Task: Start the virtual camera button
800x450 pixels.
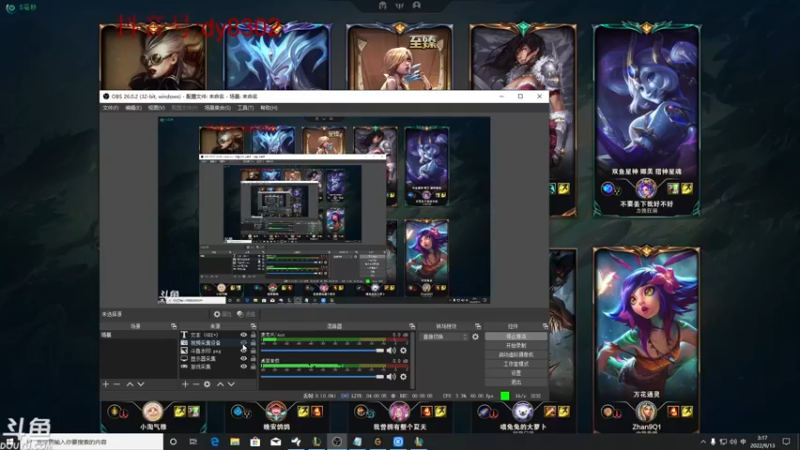Action: (x=516, y=355)
